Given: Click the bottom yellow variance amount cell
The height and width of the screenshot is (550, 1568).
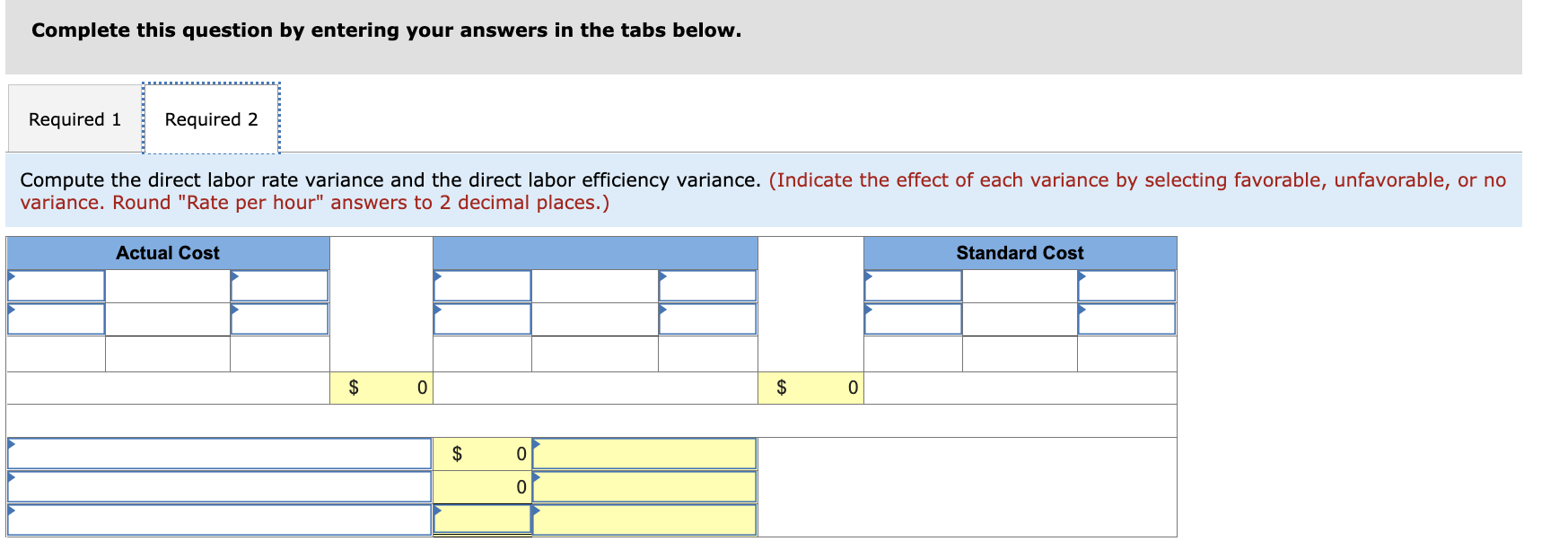Looking at the screenshot, I should pos(481,519).
